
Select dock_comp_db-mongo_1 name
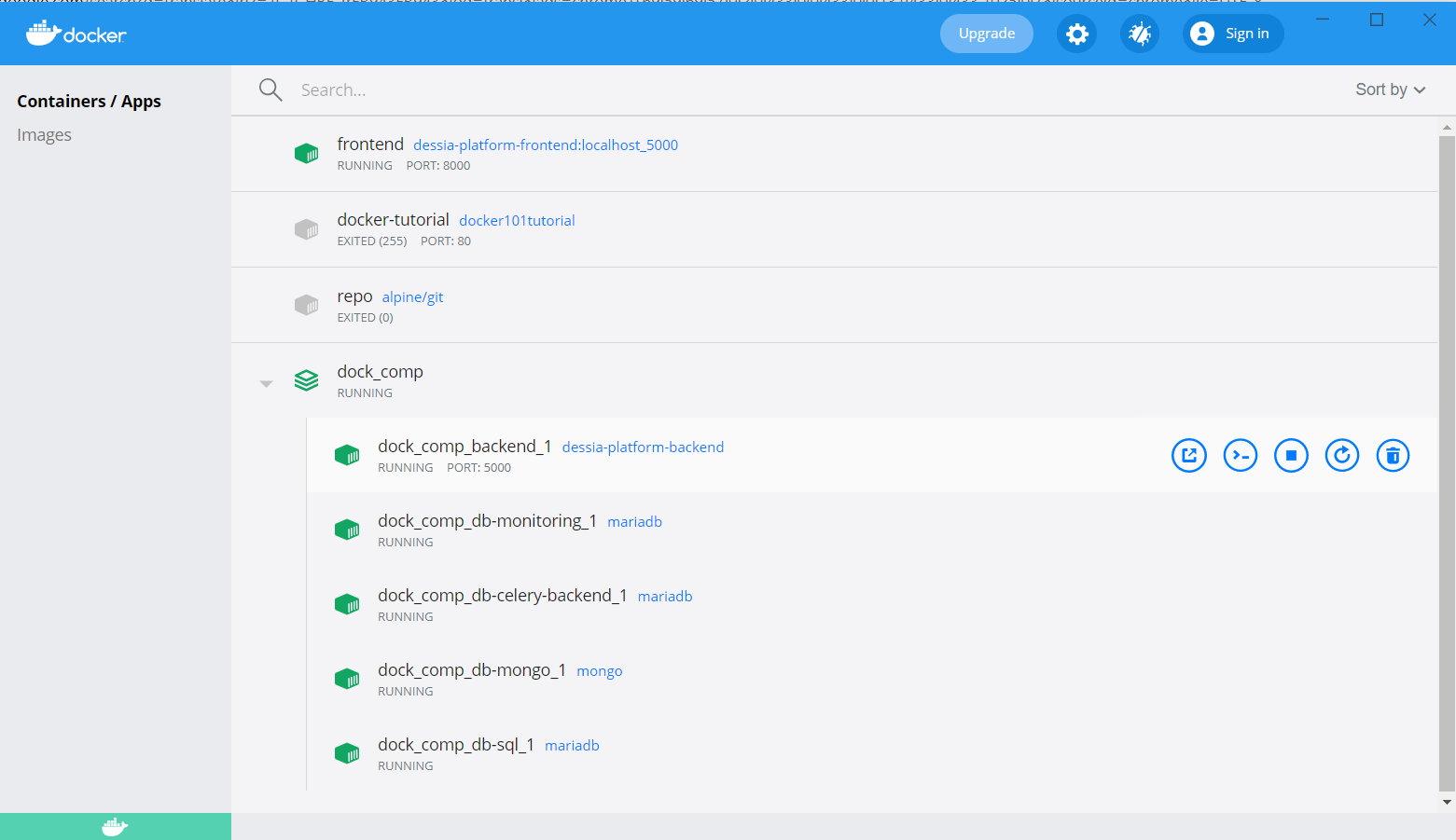pyautogui.click(x=472, y=670)
